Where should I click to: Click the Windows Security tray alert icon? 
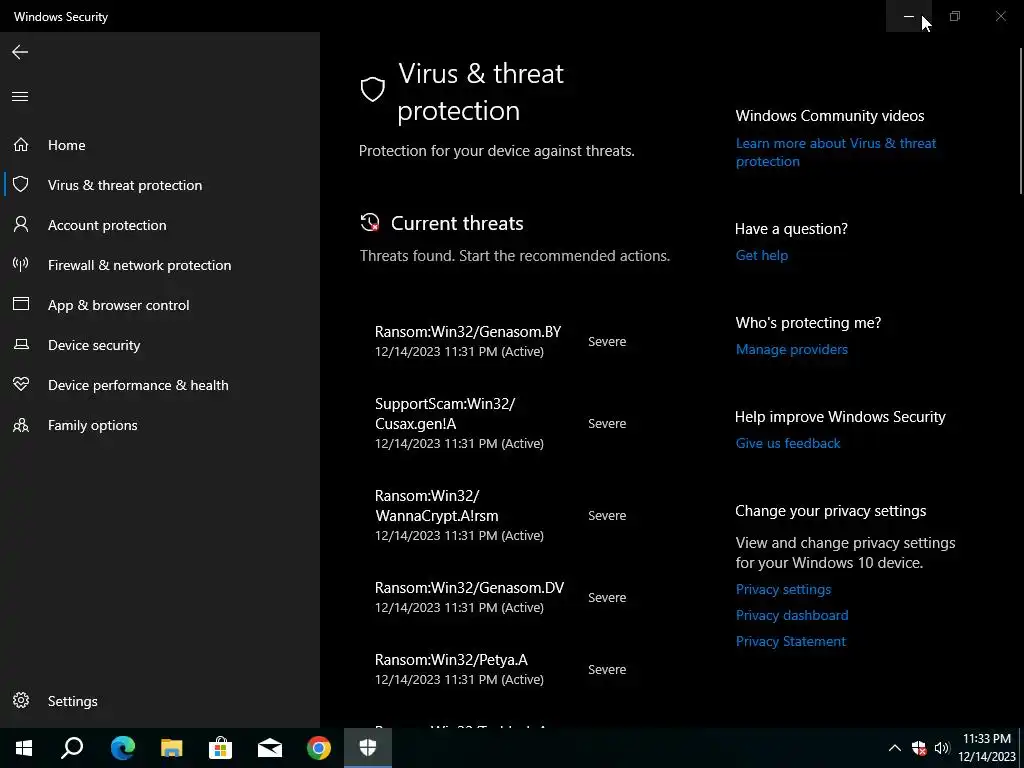pyautogui.click(x=919, y=748)
